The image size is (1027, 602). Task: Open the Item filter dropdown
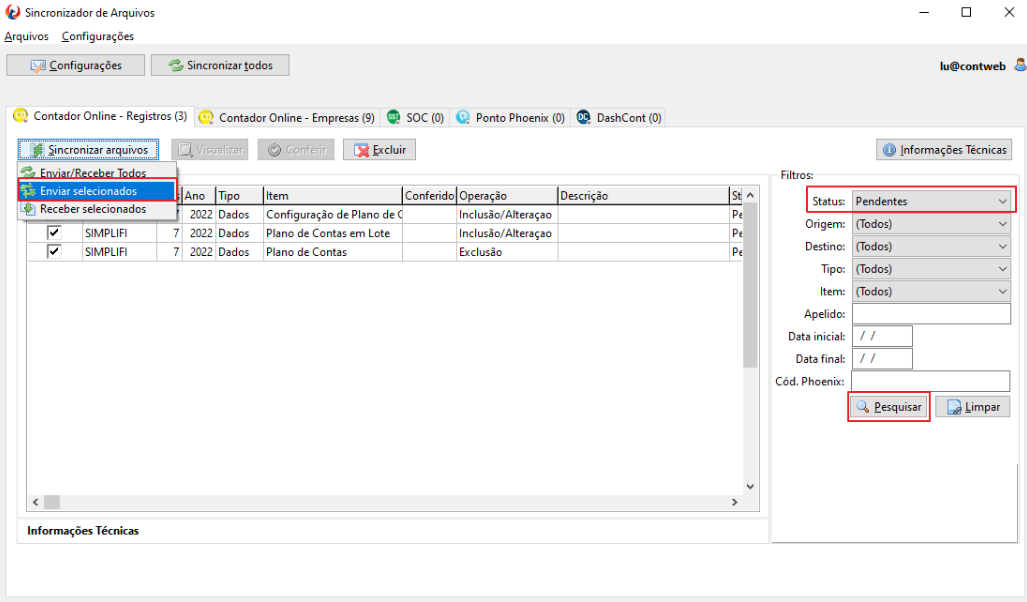[x=931, y=292]
